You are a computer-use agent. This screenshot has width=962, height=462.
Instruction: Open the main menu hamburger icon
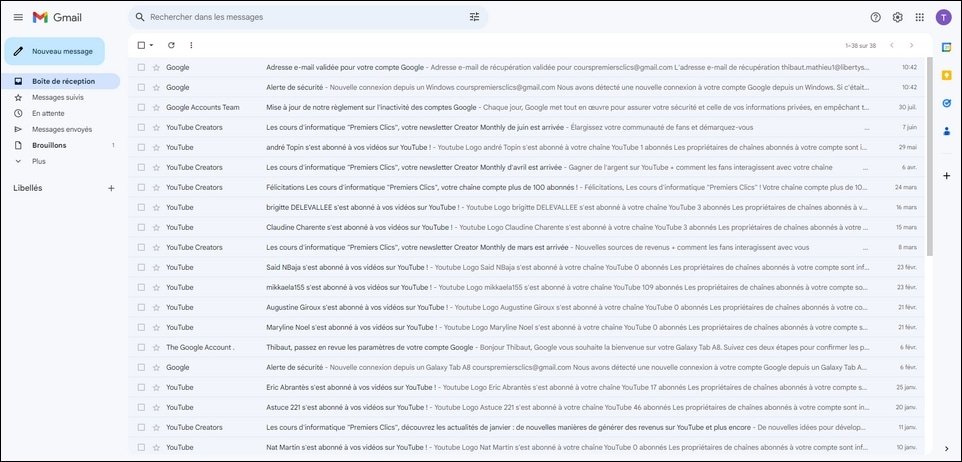[x=18, y=17]
